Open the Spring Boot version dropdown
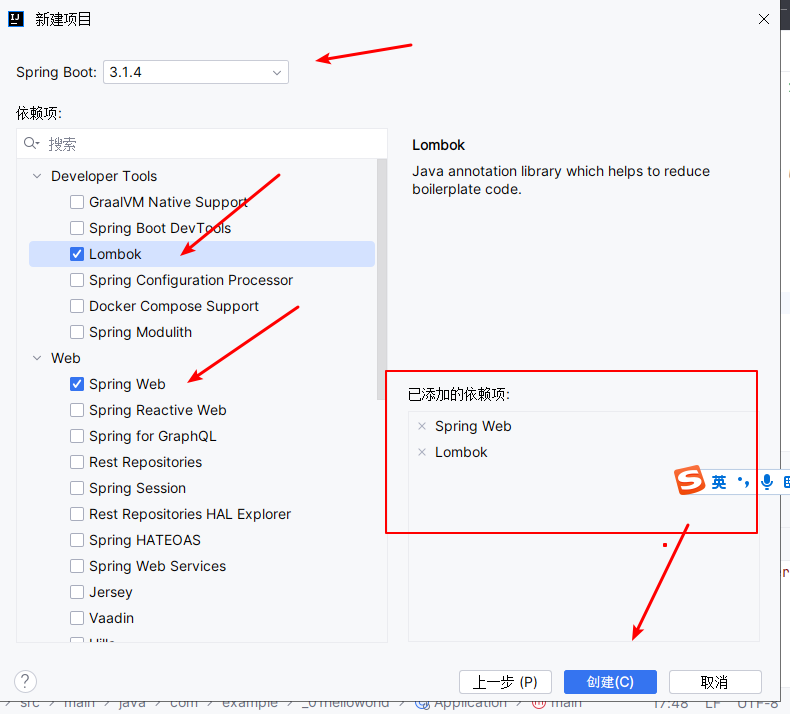Viewport: 790px width, 714px height. (x=196, y=72)
